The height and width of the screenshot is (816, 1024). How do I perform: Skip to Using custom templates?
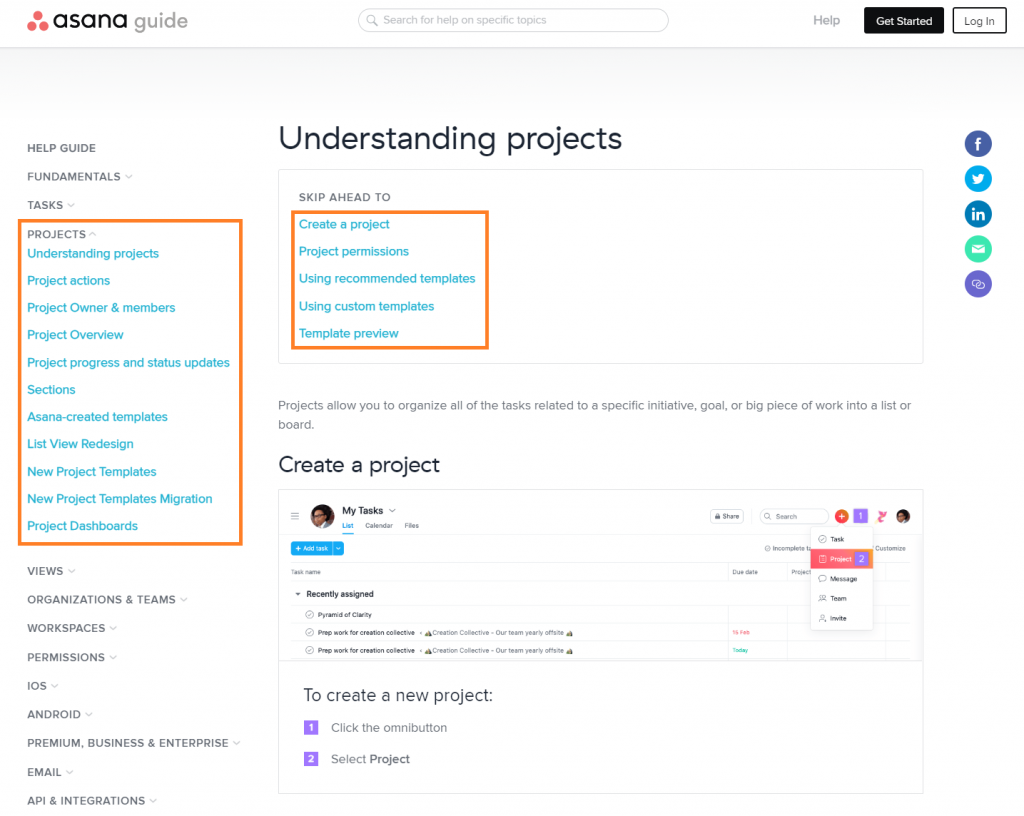(x=366, y=306)
